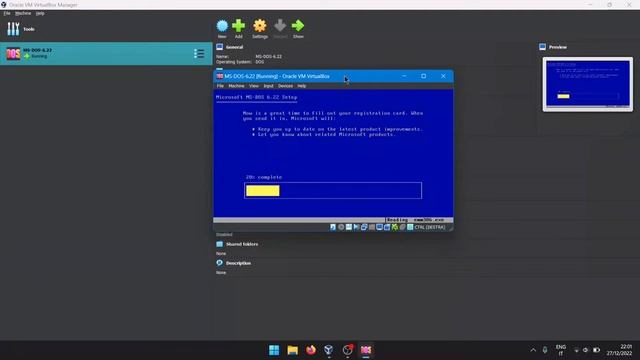Click the microphone icon in system tray
640x360 pixels.
click(x=545, y=350)
